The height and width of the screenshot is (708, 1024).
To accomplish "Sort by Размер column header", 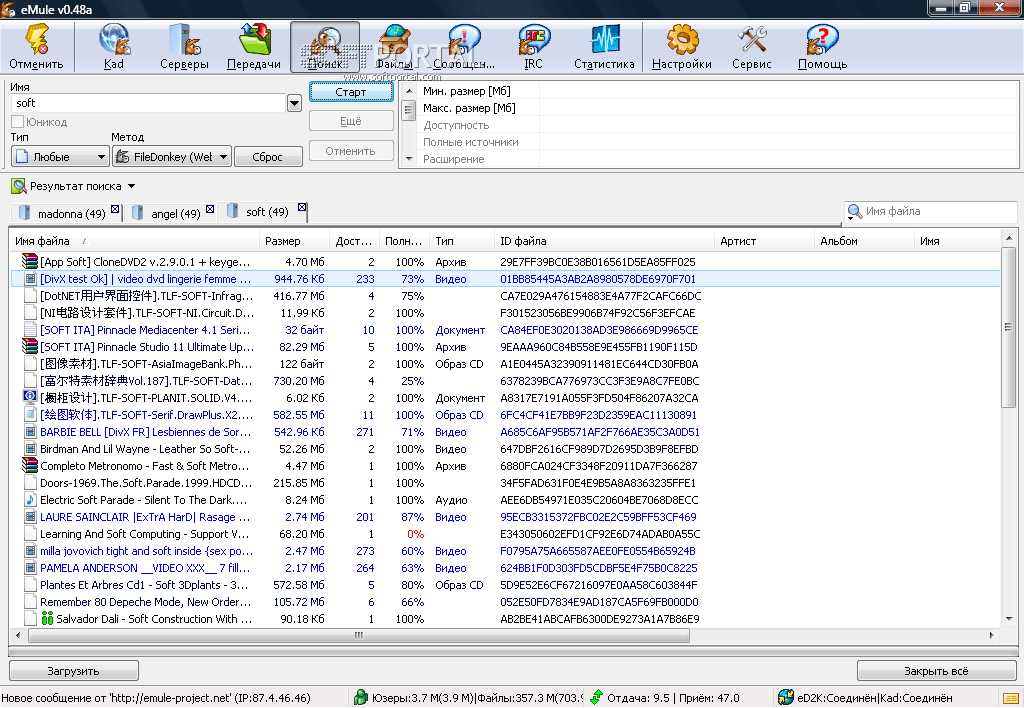I will 295,241.
